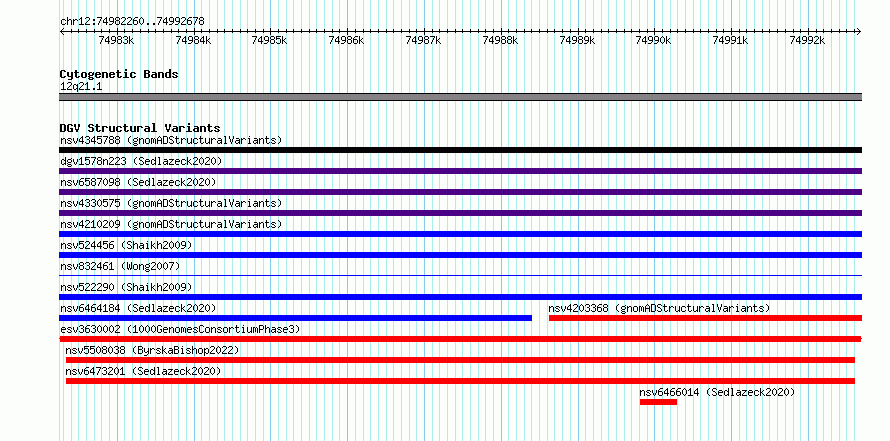
Task: Click the DGV Structural Variants track title
Action: [x=140, y=128]
